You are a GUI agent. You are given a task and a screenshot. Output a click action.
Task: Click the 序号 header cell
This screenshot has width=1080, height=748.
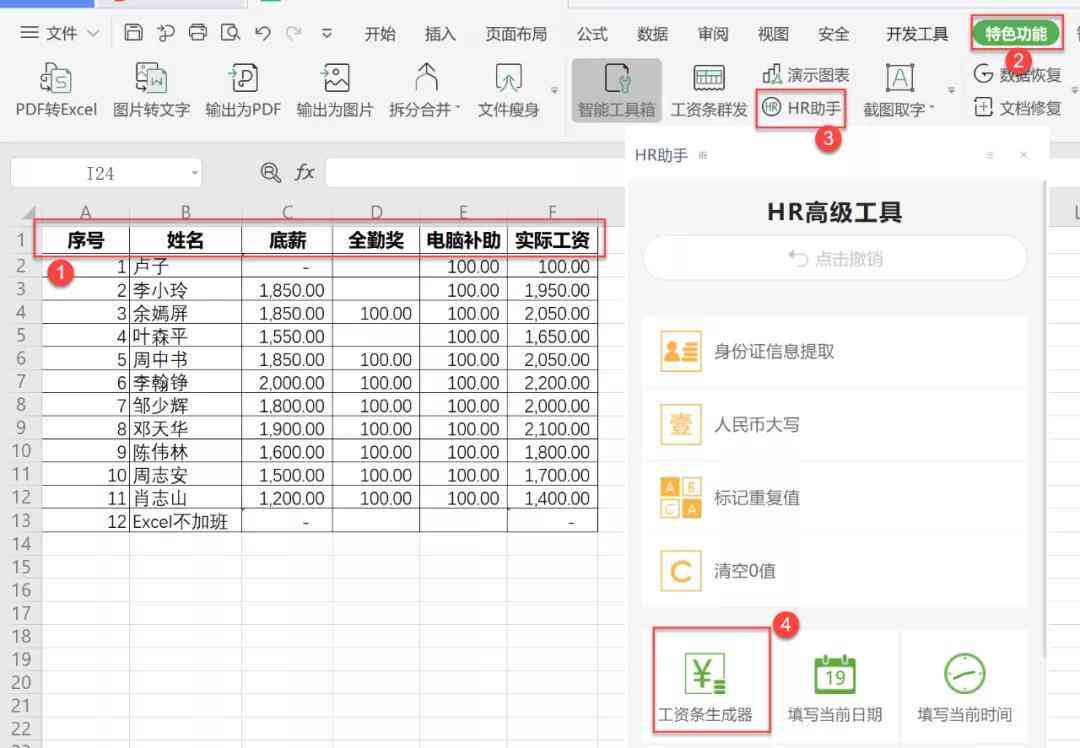pyautogui.click(x=85, y=240)
